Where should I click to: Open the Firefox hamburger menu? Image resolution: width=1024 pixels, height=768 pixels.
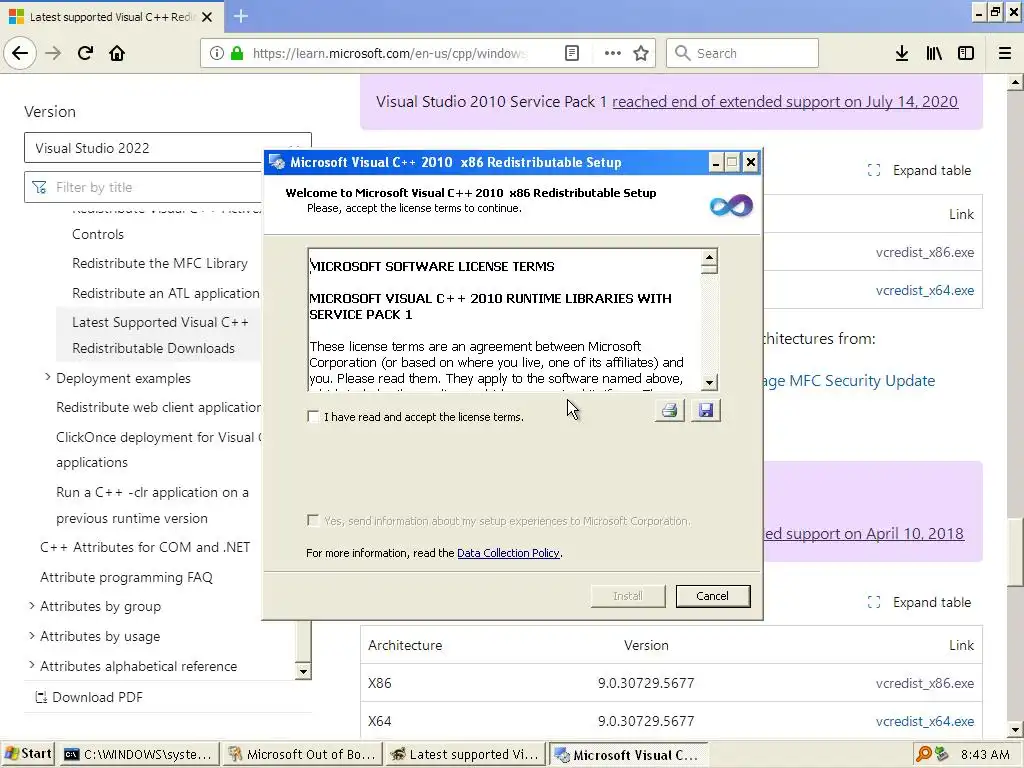[1005, 54]
